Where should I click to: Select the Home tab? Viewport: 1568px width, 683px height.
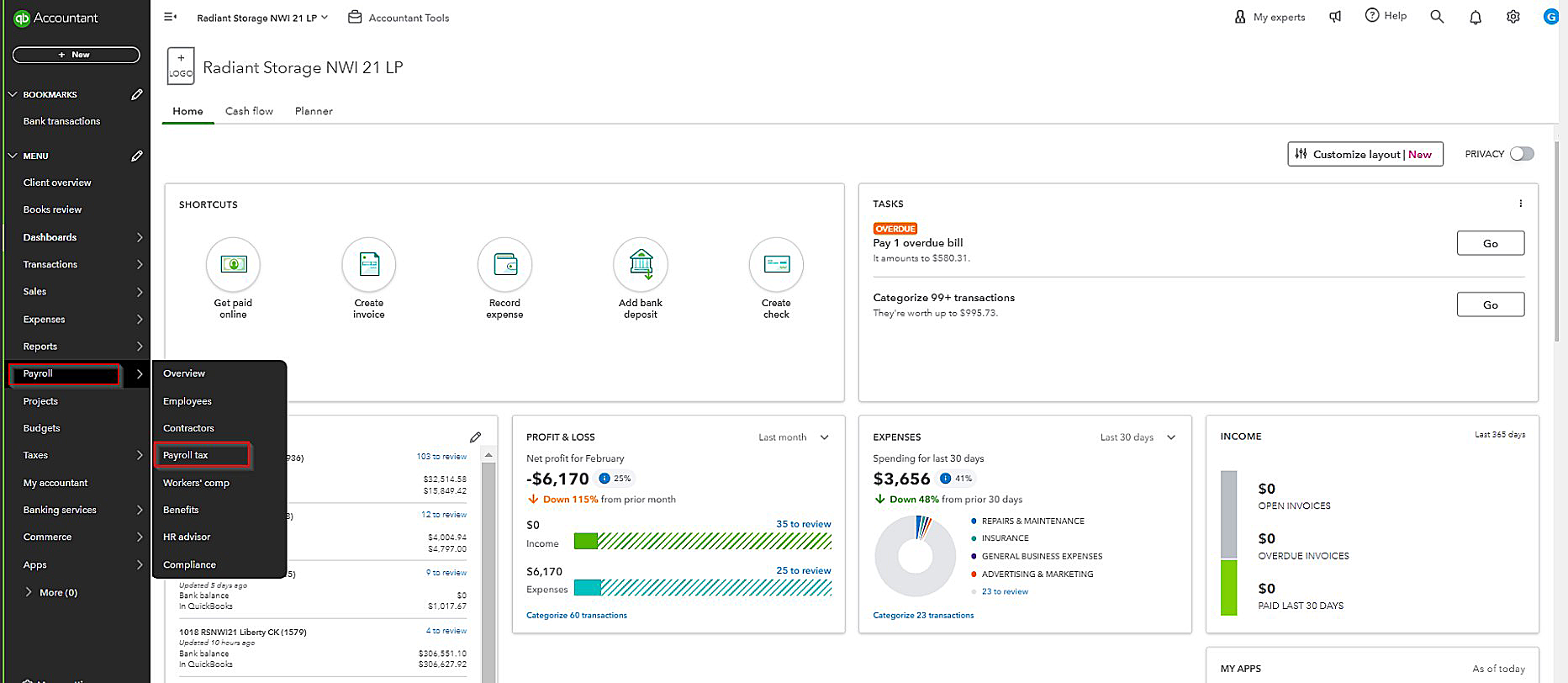(x=187, y=111)
